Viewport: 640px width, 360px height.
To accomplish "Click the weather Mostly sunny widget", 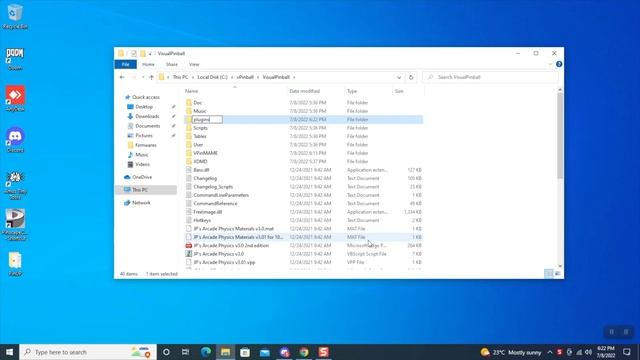I will point(511,352).
